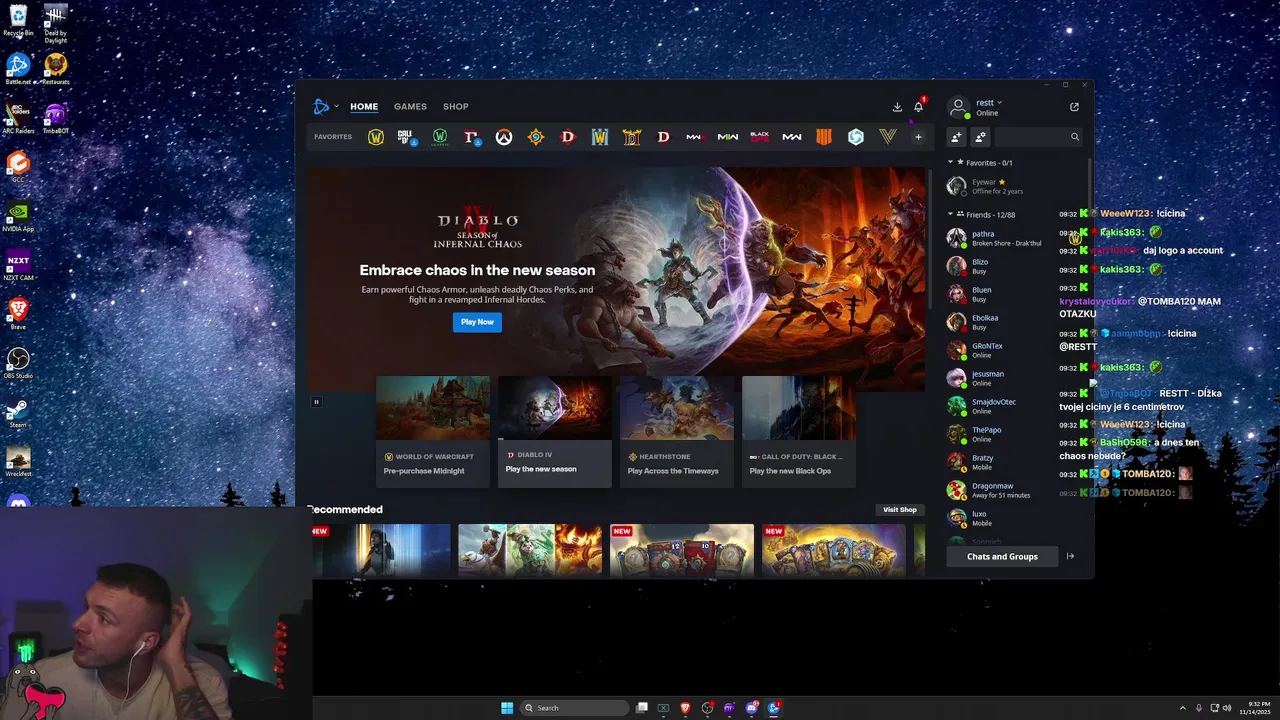Select friend Eyewar in Favorites
1280x720 pixels.
click(x=1014, y=186)
